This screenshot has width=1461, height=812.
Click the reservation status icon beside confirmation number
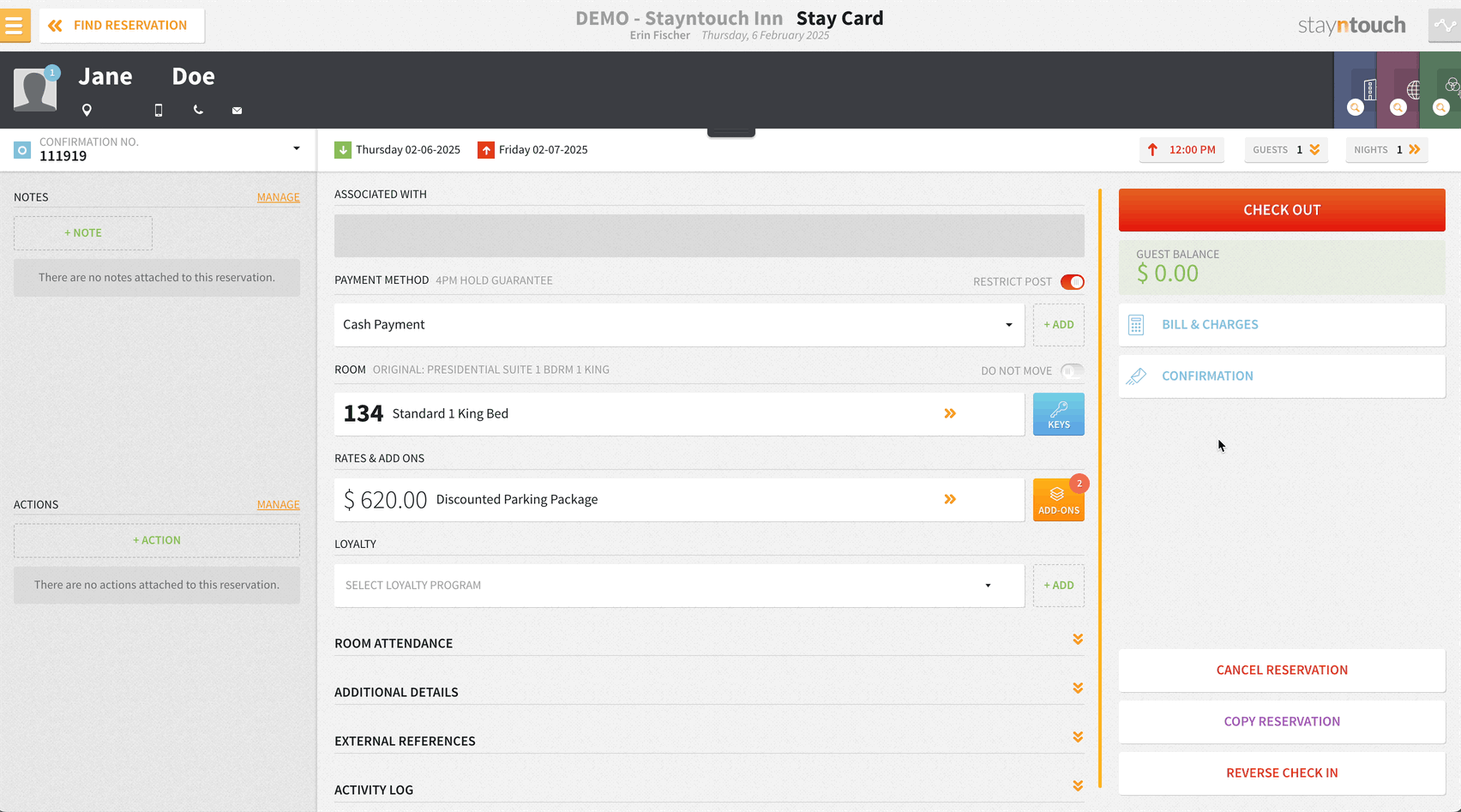coord(22,150)
